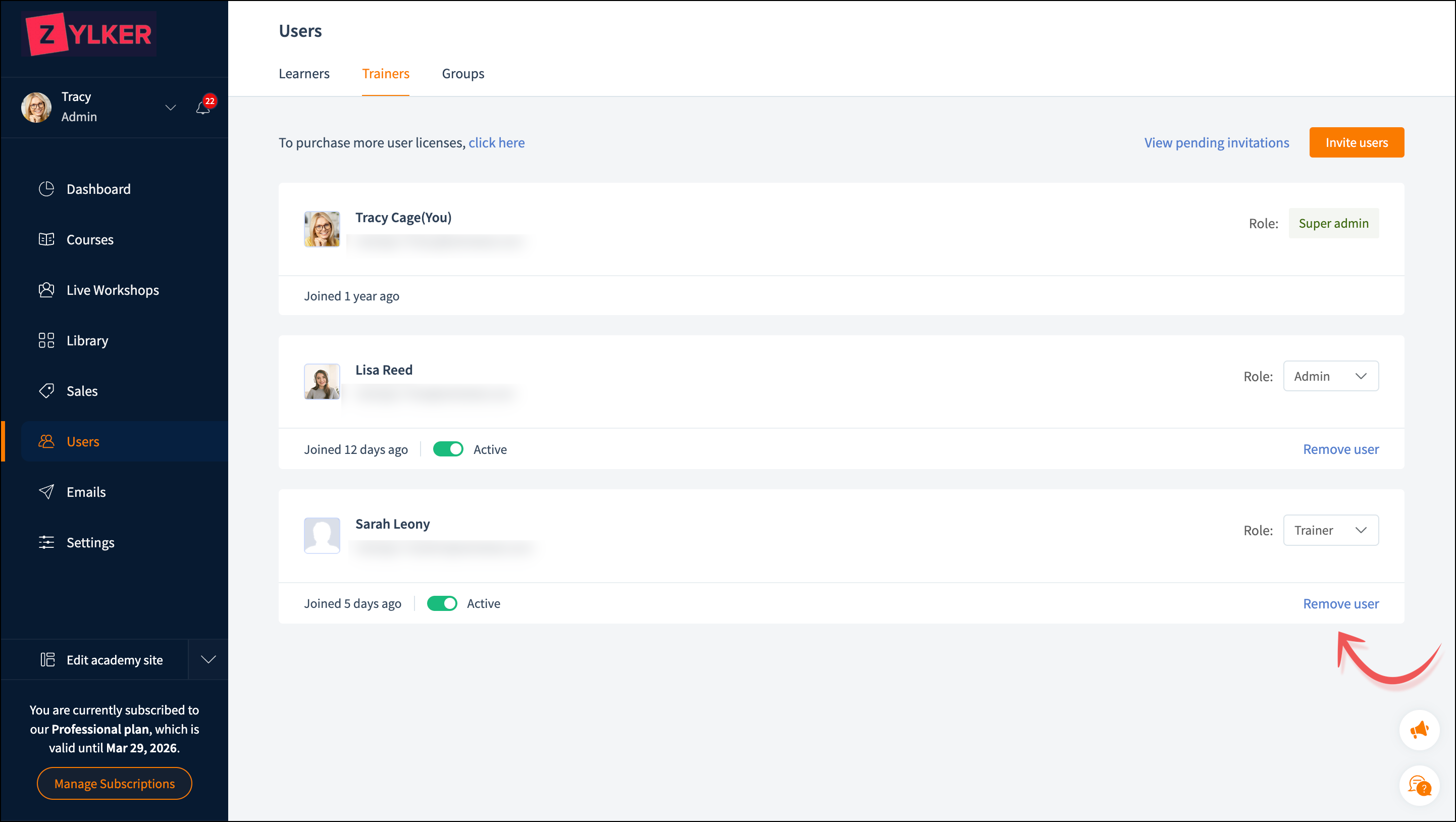Switch to the Groups tab
The image size is (1456, 822).
pyautogui.click(x=463, y=74)
